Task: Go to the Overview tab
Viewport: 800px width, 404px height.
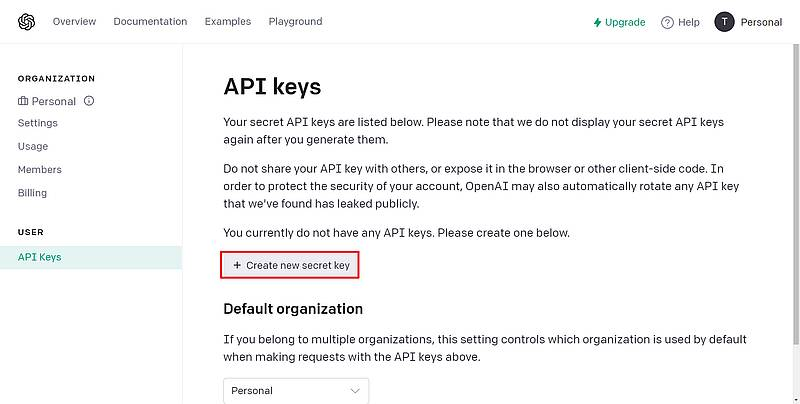Action: 74,22
